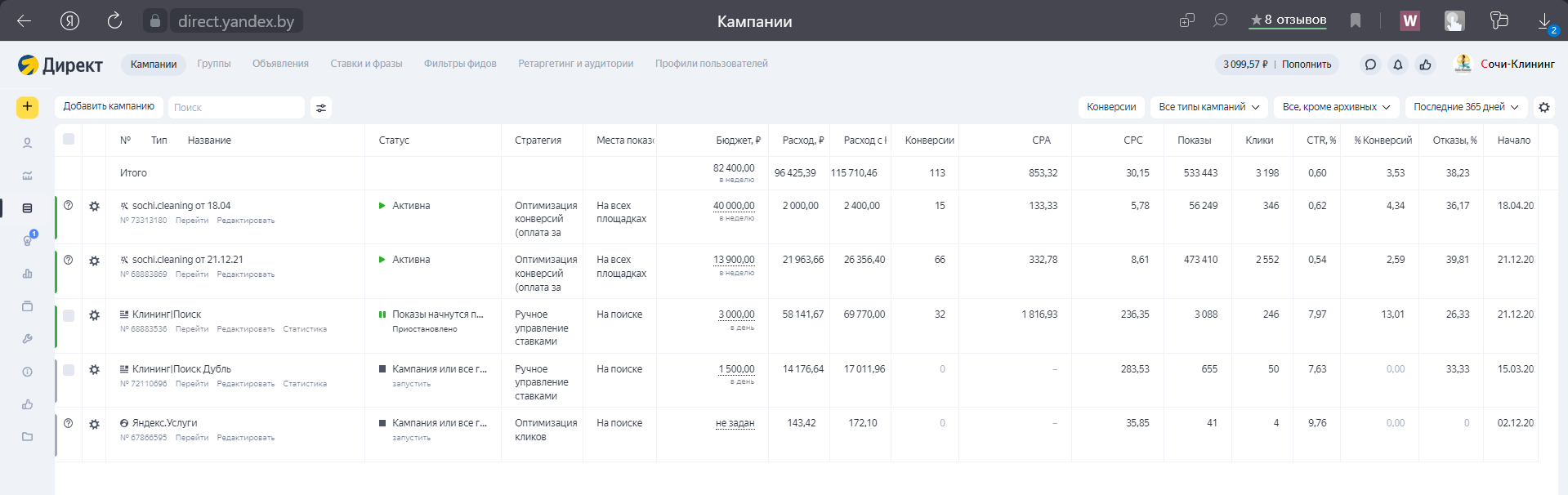The image size is (1568, 495).
Task: Open the chat messages icon in header
Action: click(1370, 65)
